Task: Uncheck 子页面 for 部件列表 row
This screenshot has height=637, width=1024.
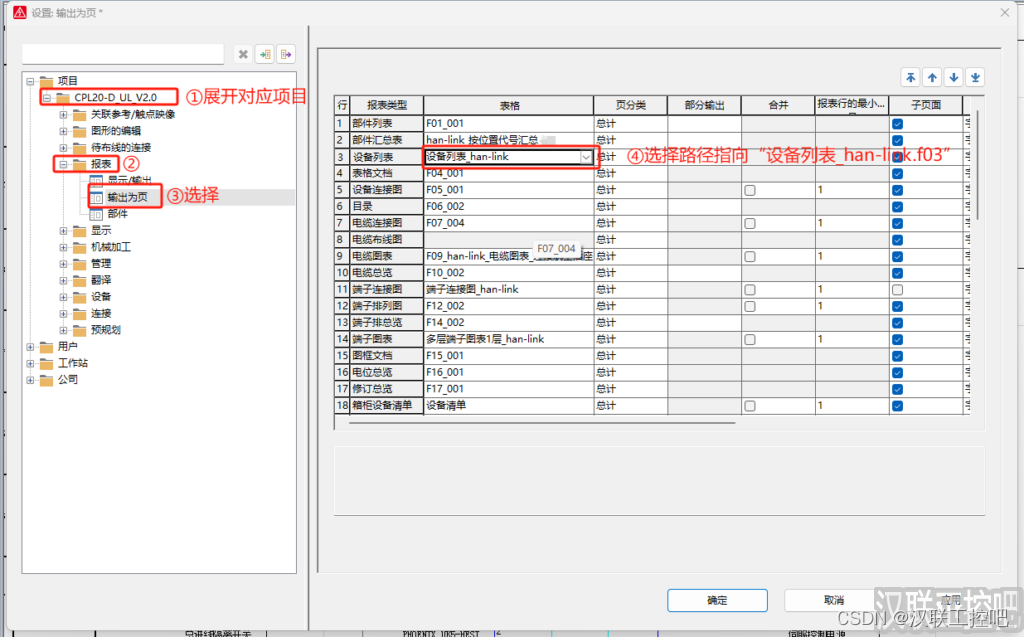Action: point(897,124)
